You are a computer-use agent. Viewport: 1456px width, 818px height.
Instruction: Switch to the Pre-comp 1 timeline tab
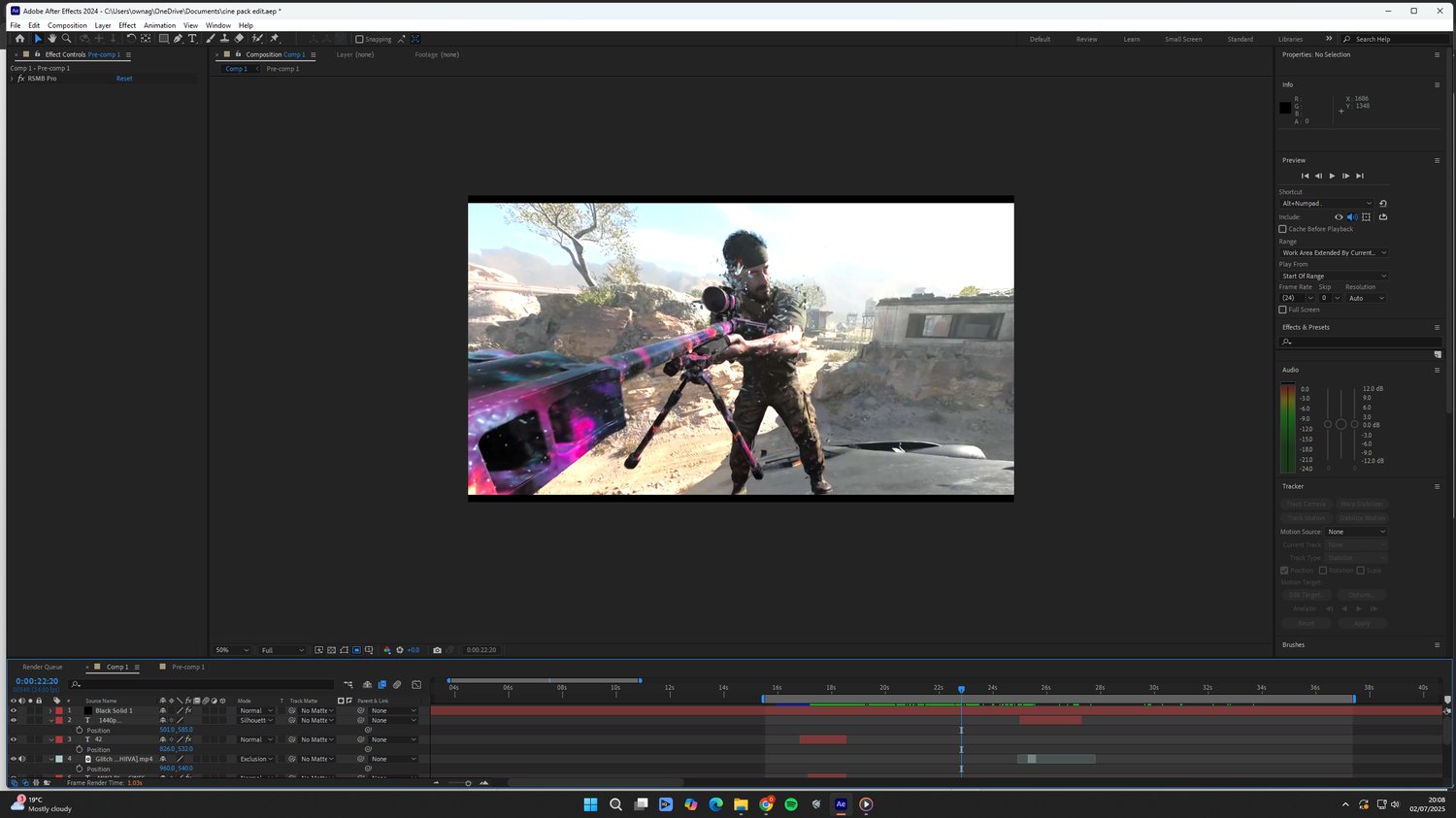pyautogui.click(x=188, y=668)
